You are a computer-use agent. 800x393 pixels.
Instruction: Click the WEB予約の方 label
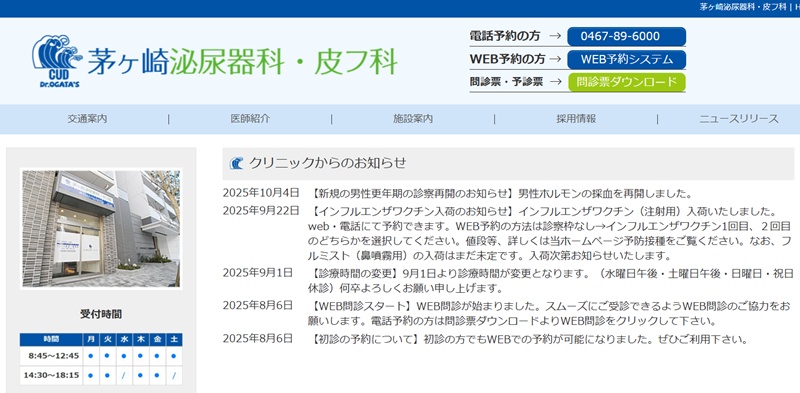508,59
